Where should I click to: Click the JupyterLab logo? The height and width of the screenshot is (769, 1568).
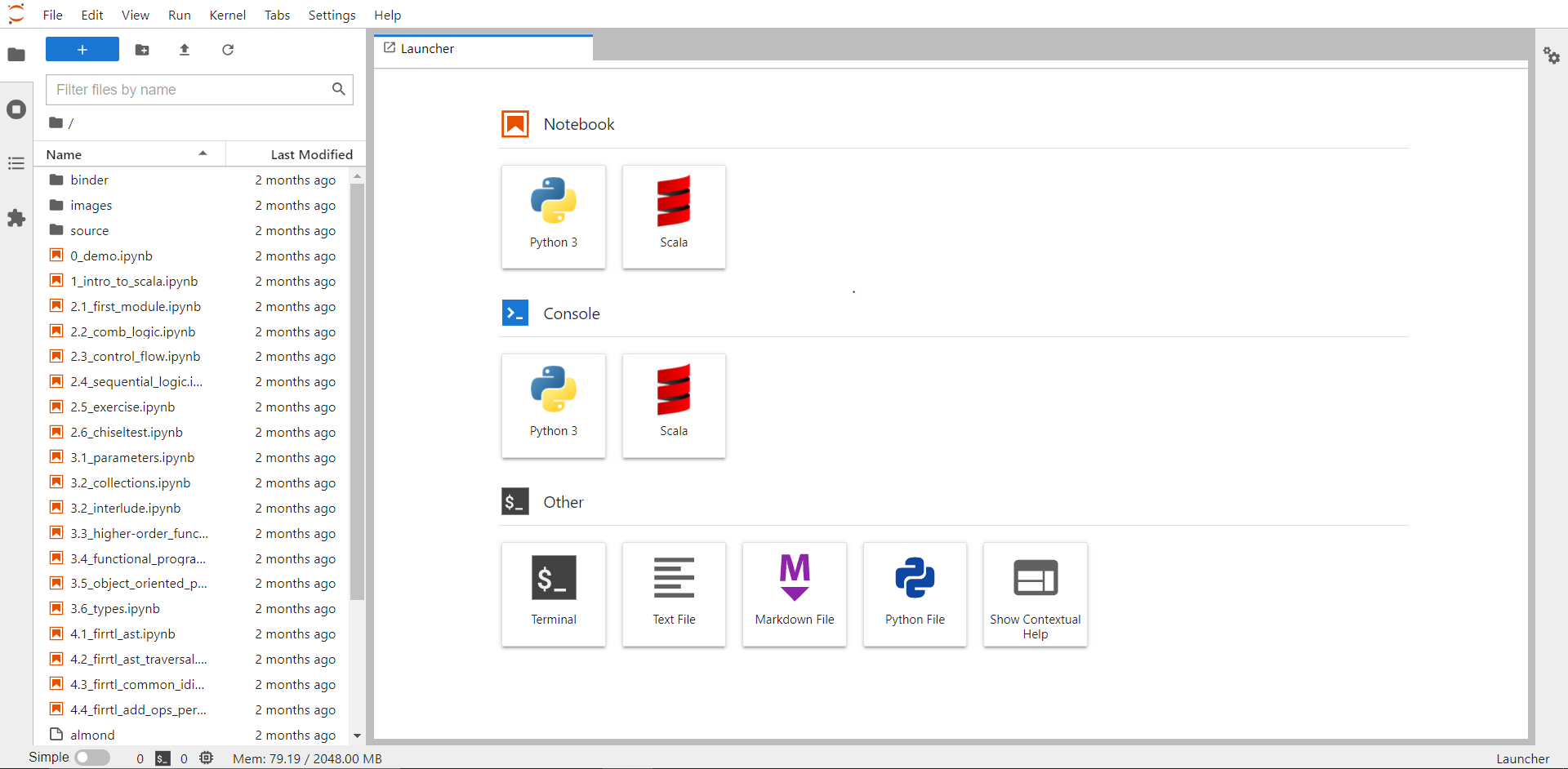[16, 14]
